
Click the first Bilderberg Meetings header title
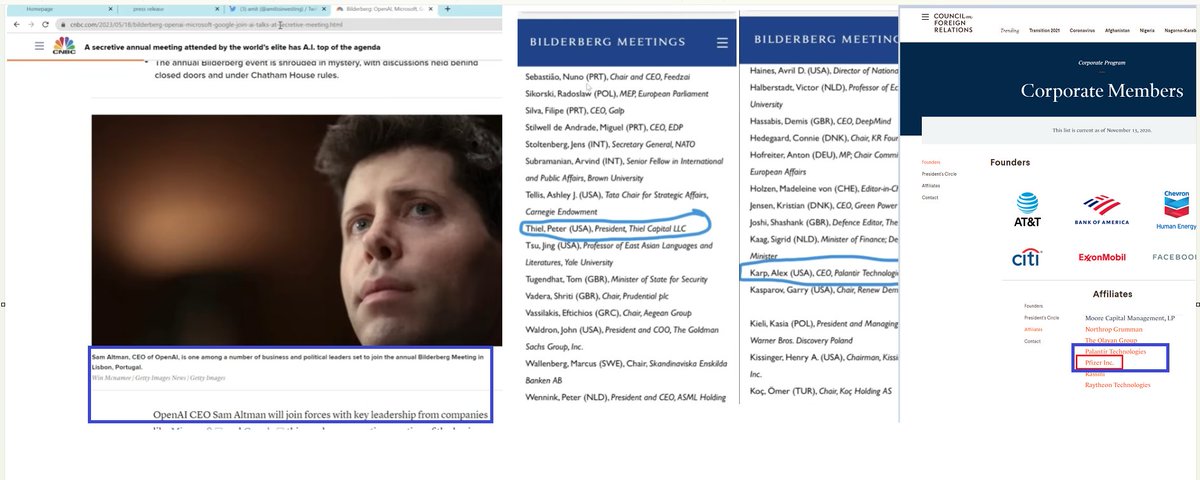click(606, 42)
